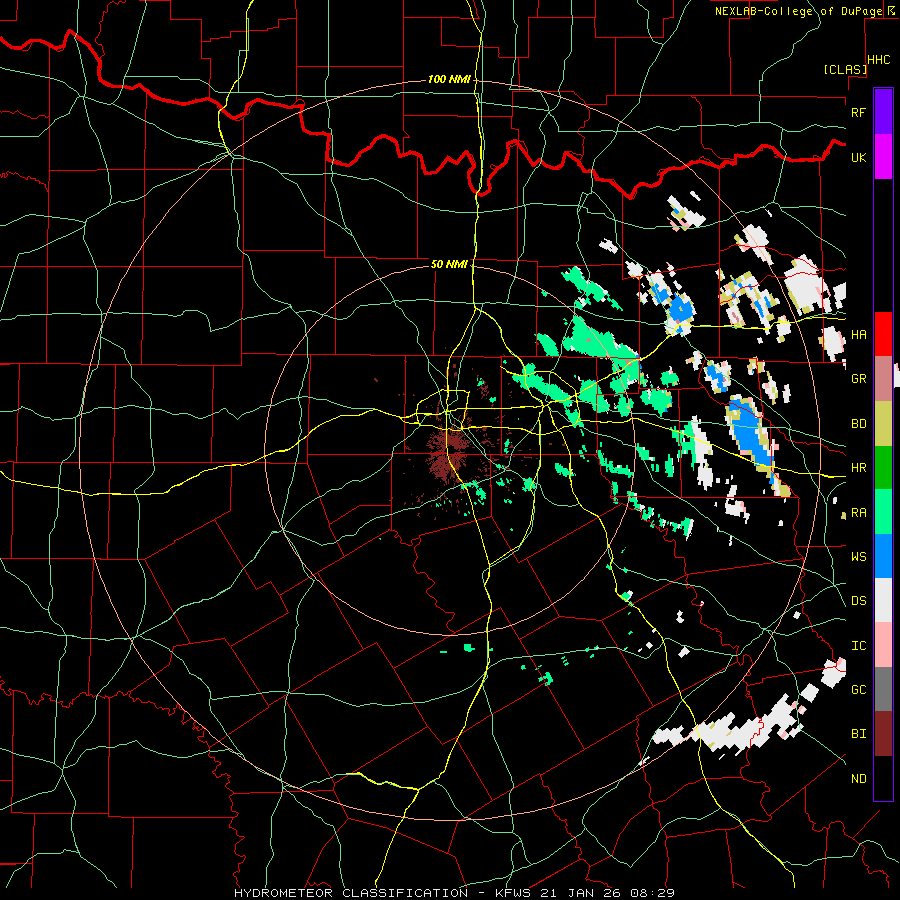Viewport: 900px width, 900px height.
Task: Pick the light green RA legend swatch
Action: (x=883, y=512)
